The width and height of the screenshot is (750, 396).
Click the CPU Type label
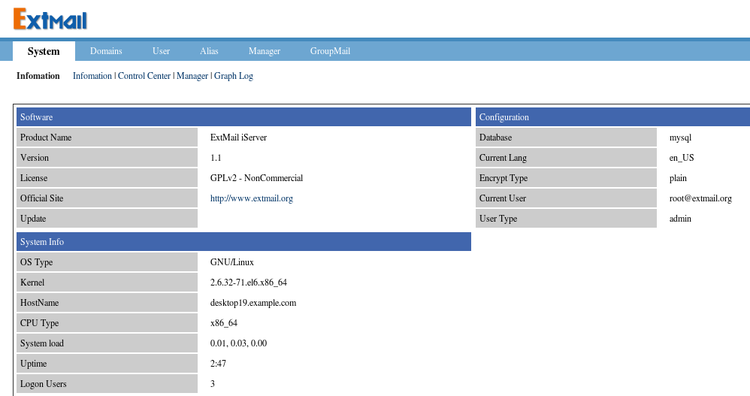pos(107,323)
